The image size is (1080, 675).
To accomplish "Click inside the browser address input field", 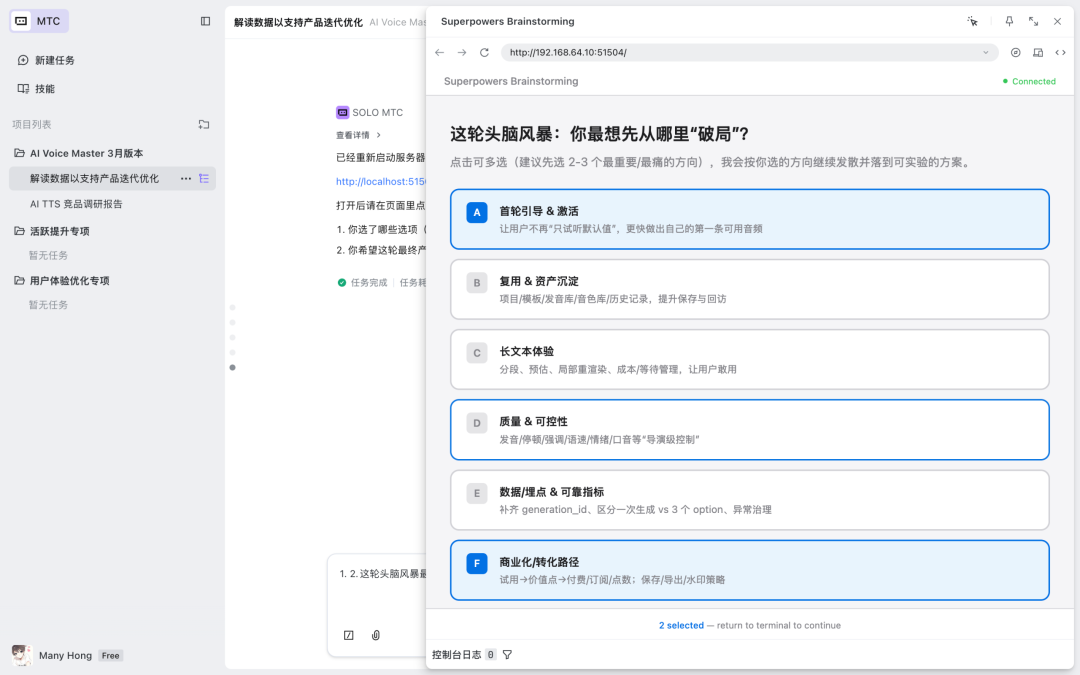I will 700,52.
